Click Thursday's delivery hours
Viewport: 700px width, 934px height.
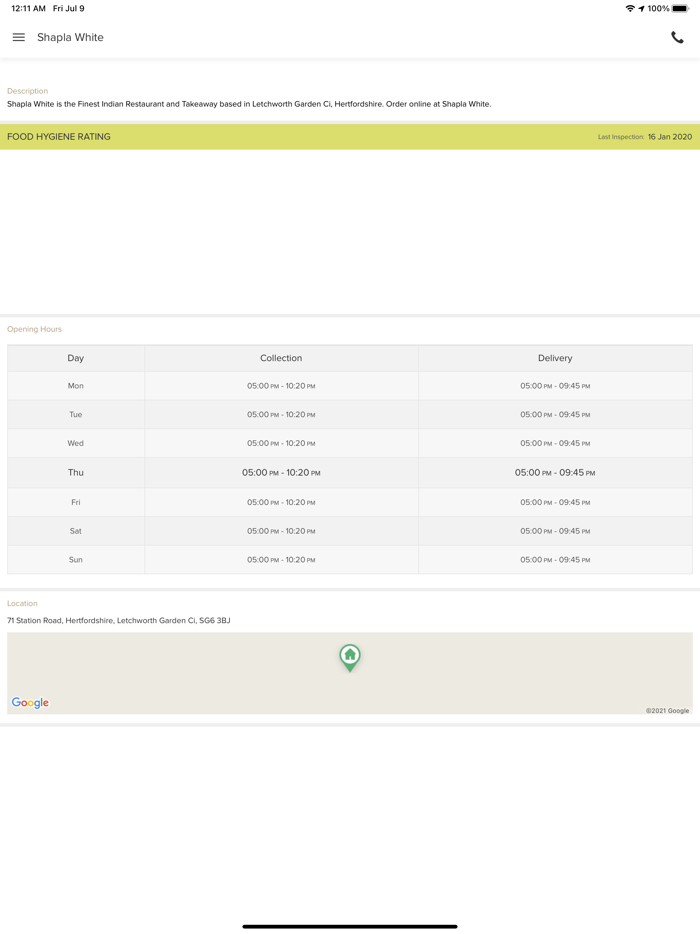coord(555,472)
